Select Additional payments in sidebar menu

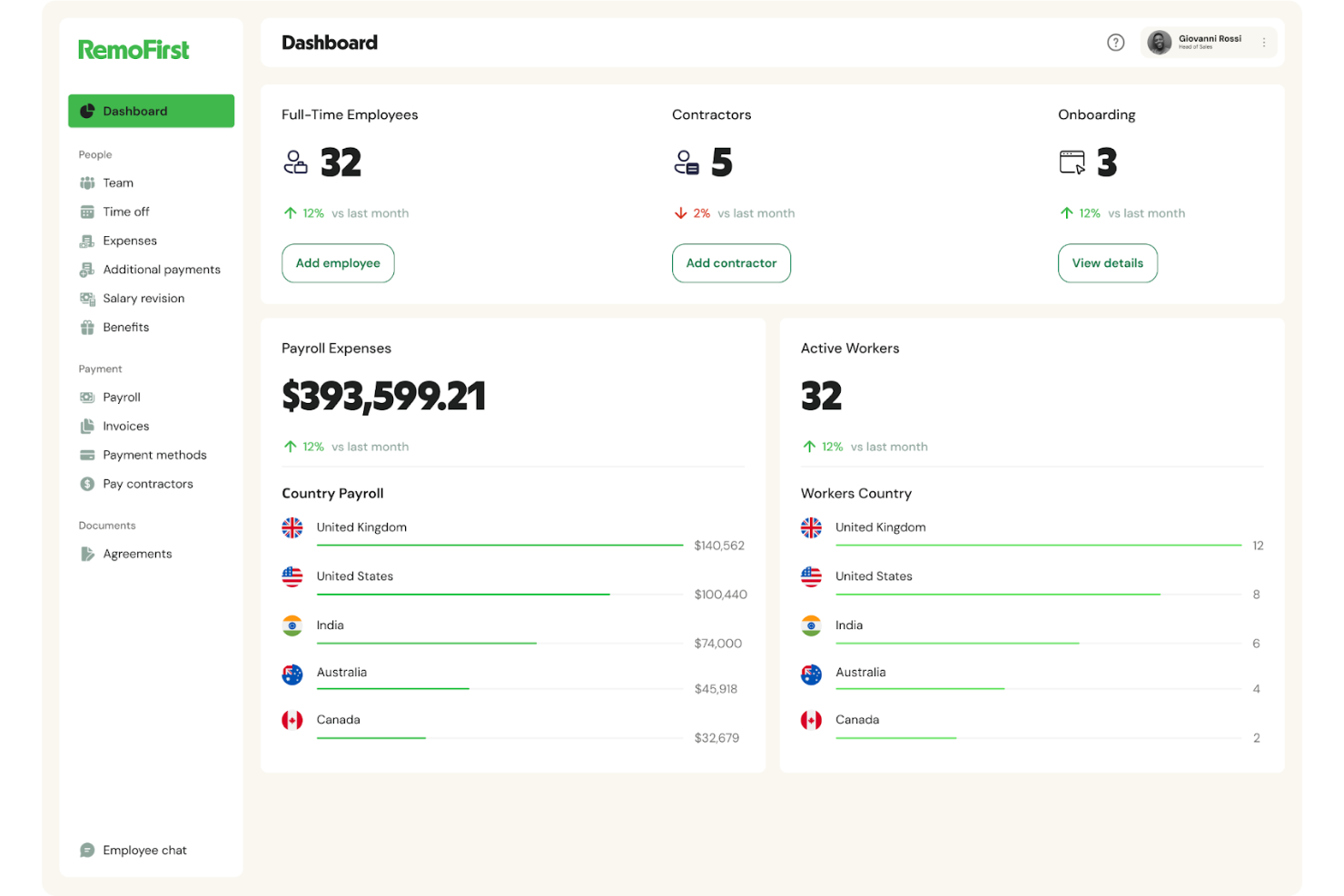pos(87,270)
